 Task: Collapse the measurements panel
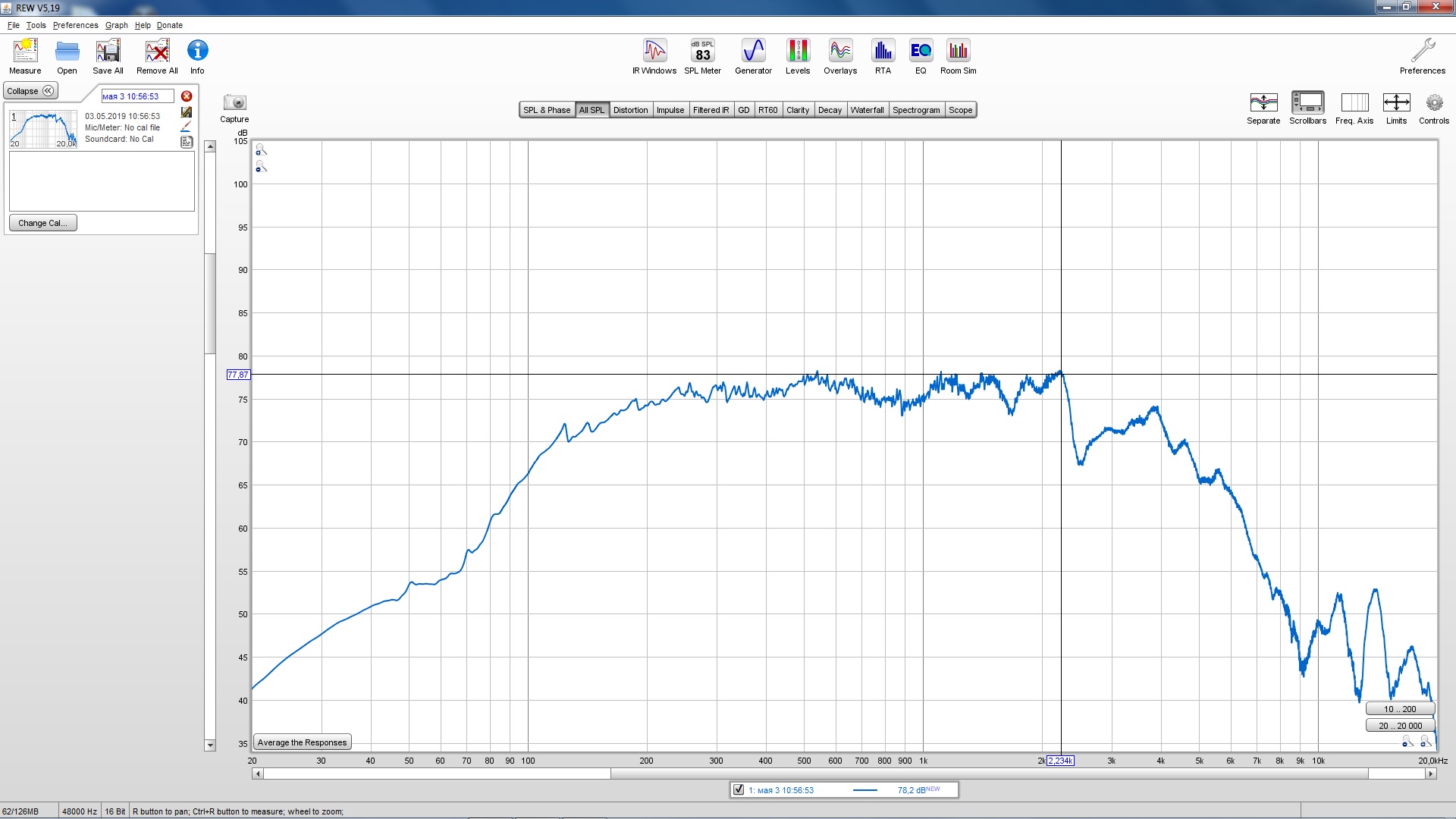pyautogui.click(x=30, y=91)
